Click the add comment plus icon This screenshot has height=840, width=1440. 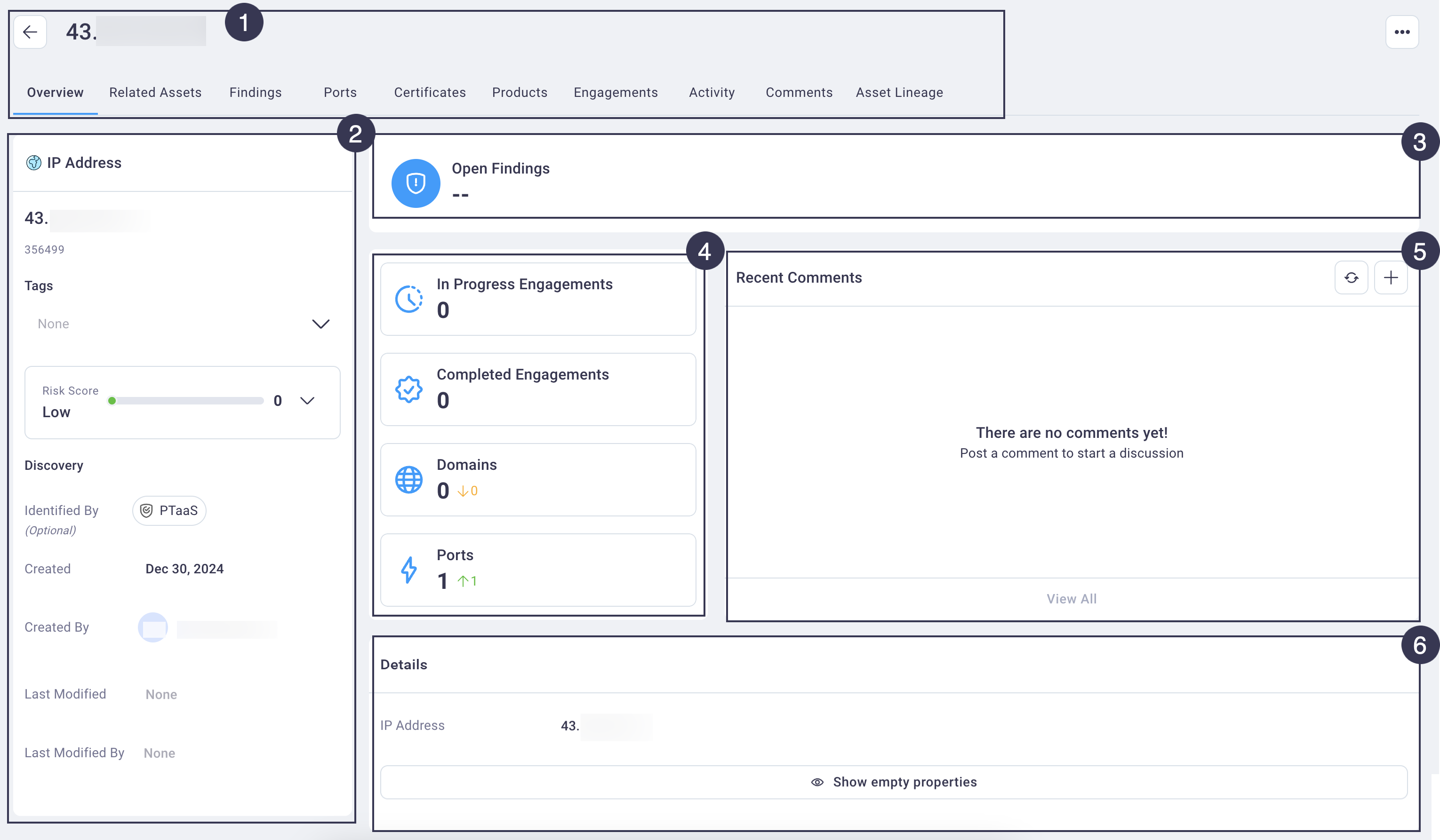pyautogui.click(x=1390, y=278)
